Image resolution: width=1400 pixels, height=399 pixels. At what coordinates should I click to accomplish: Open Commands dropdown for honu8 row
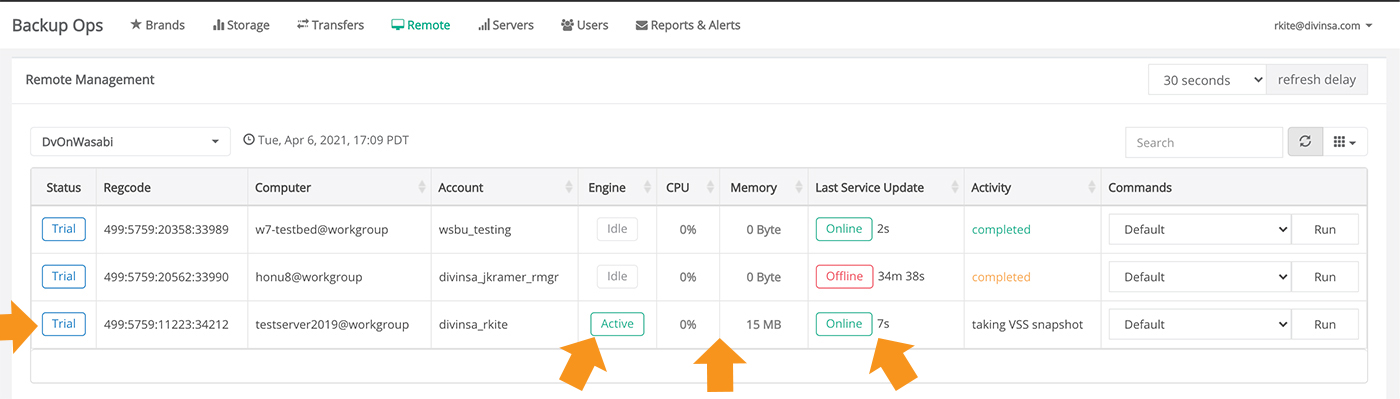point(1200,277)
